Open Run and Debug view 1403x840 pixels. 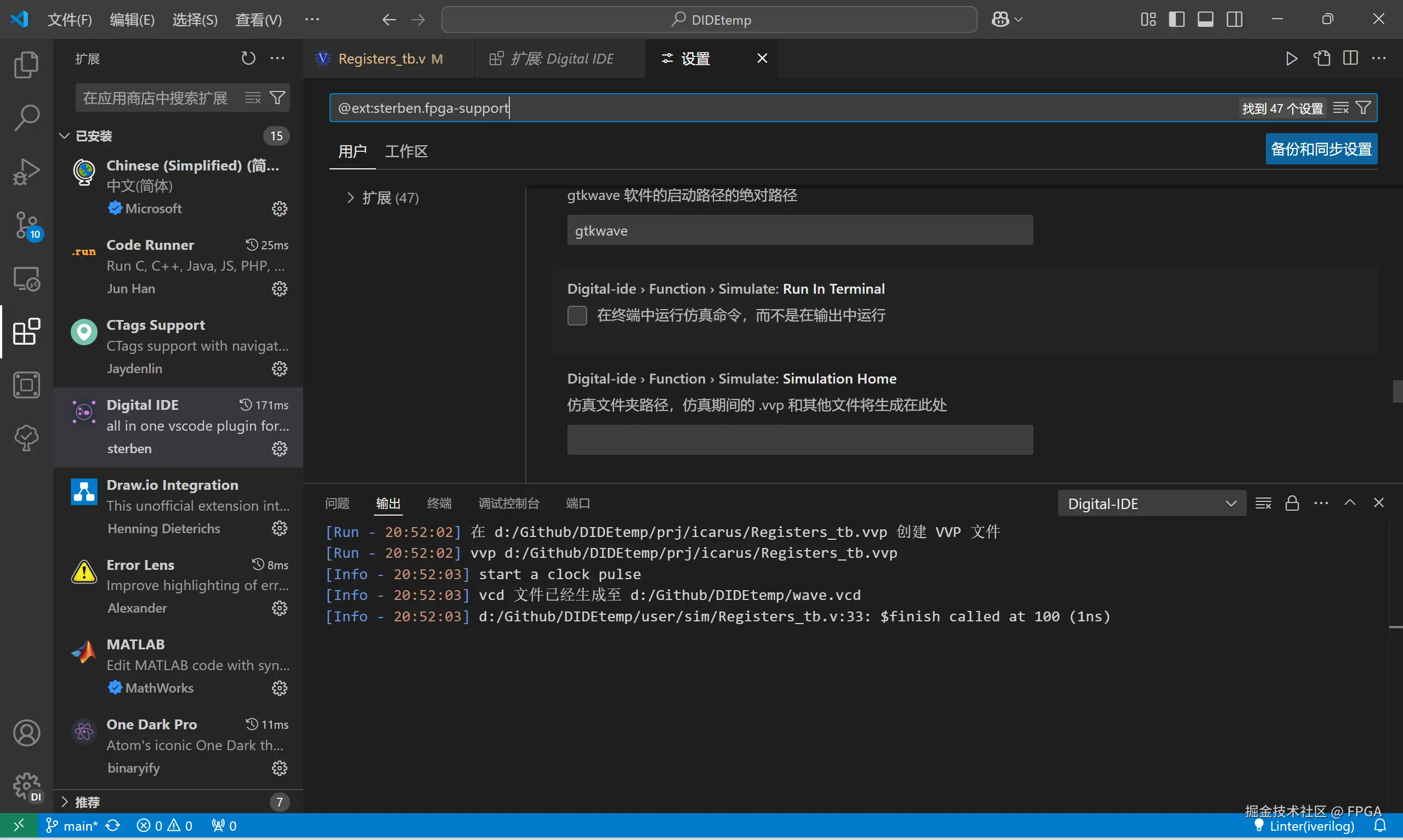point(26,172)
